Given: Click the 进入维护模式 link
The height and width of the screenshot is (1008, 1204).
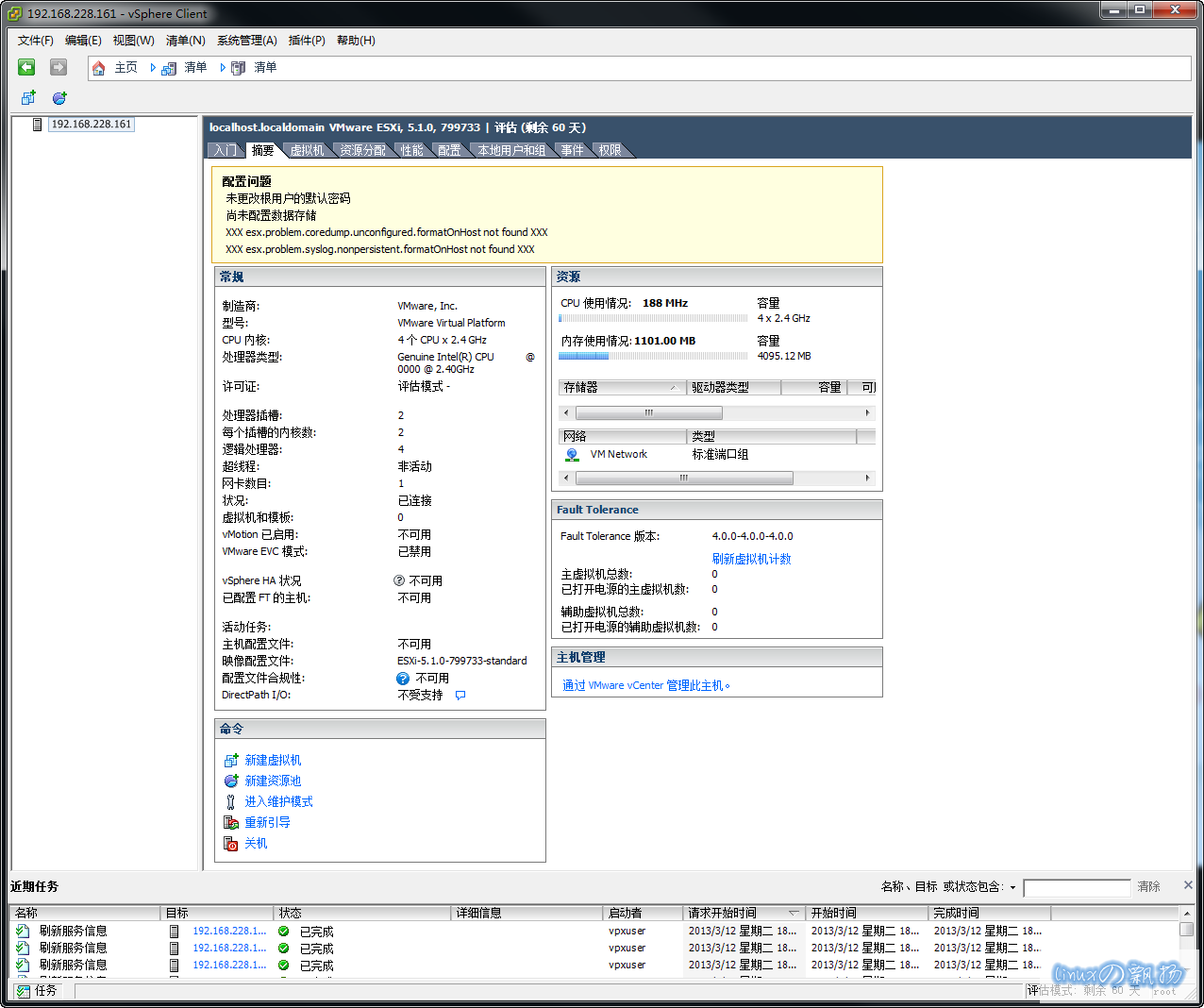Looking at the screenshot, I should coord(278,802).
